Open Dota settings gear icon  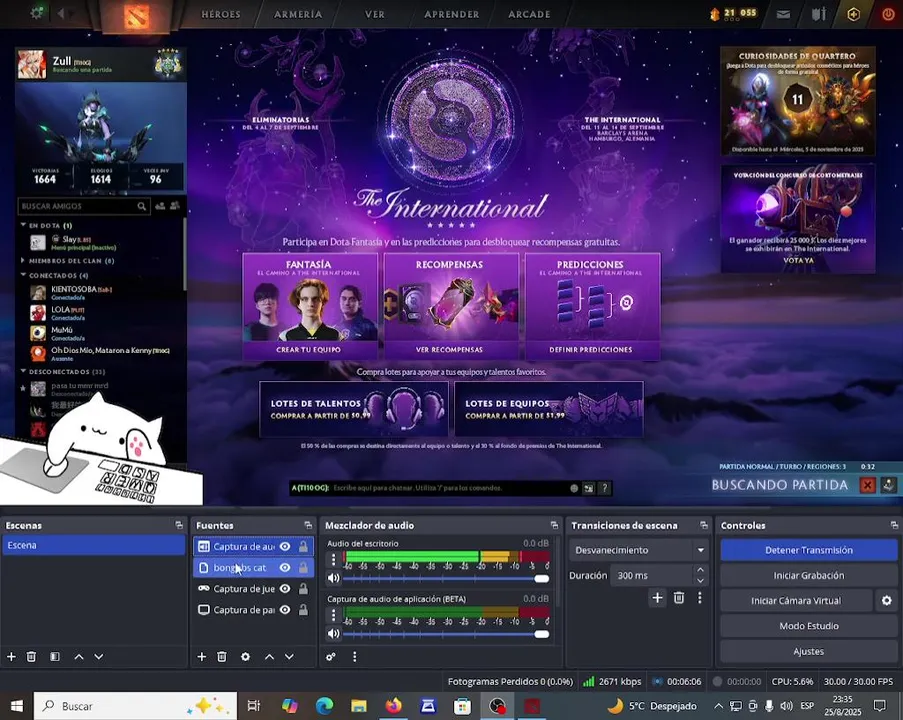click(37, 13)
